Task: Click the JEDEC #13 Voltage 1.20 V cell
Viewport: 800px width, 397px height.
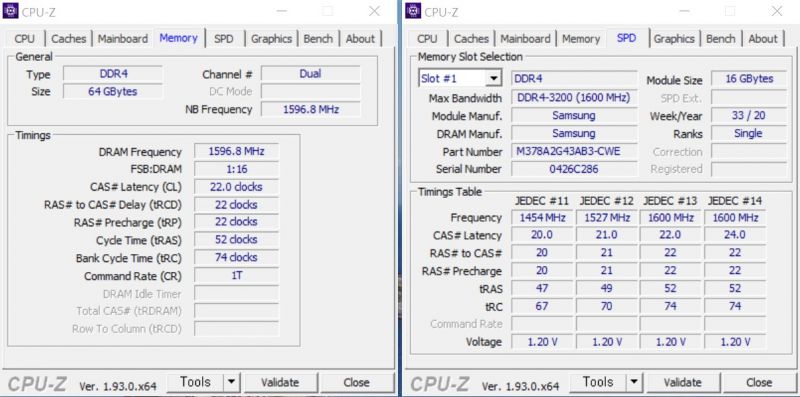Action: click(671, 341)
